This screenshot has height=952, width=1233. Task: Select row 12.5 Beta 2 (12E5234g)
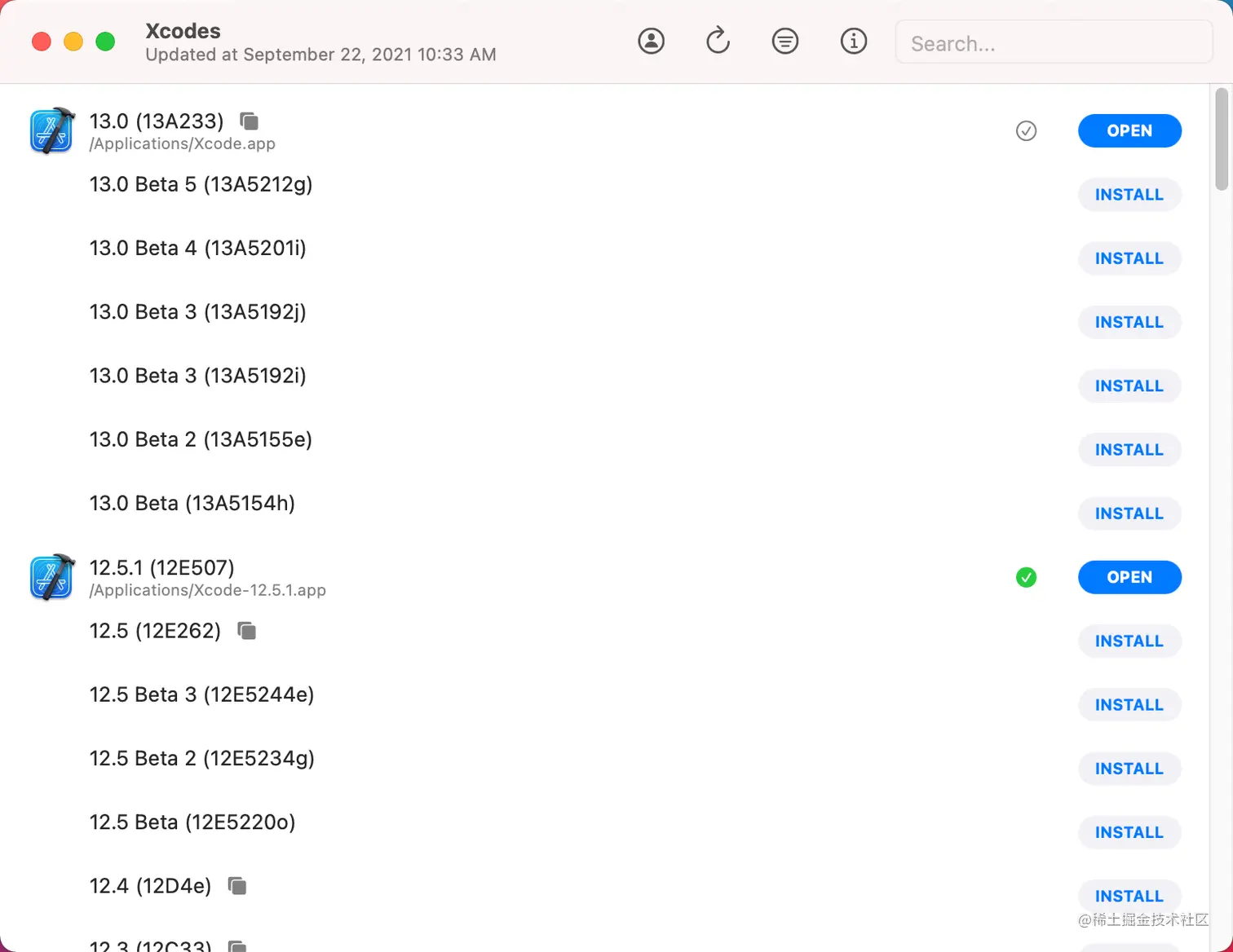coord(201,759)
